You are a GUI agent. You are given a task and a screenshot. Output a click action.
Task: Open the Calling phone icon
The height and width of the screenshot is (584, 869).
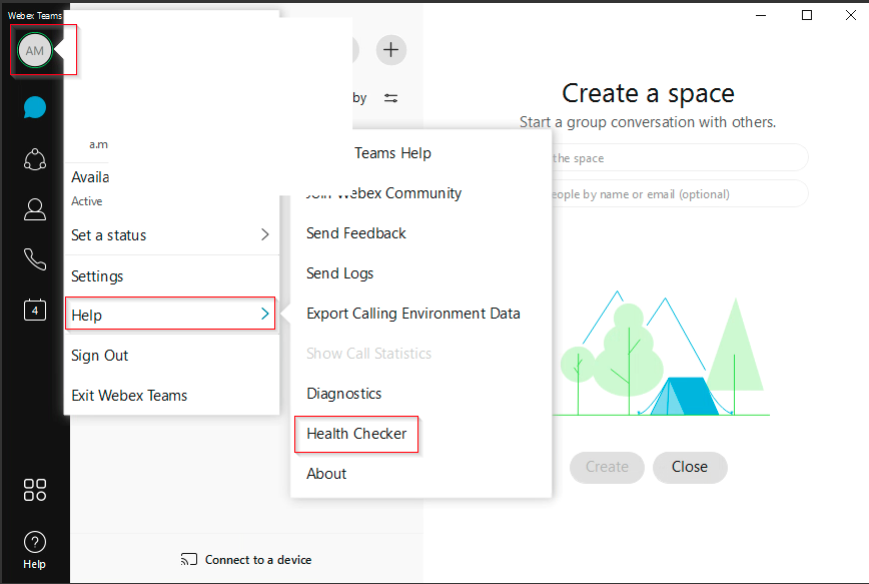click(x=35, y=260)
